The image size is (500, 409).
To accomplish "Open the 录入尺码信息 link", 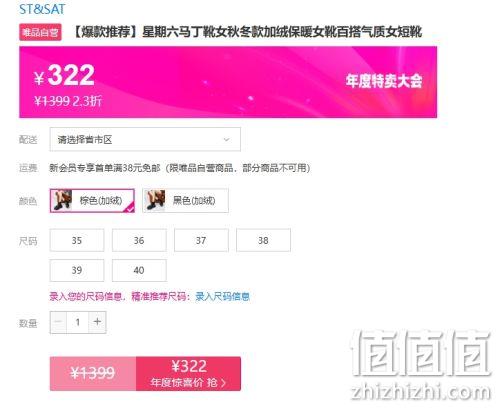I will 222,296.
